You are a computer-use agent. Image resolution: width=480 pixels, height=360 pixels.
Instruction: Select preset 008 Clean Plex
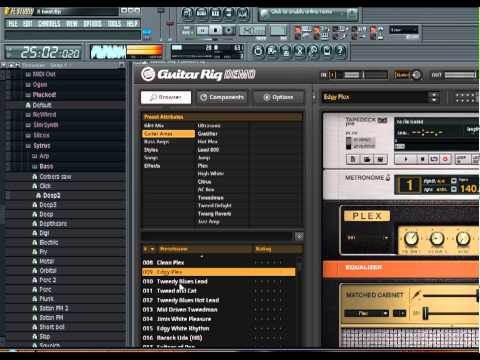coord(219,263)
